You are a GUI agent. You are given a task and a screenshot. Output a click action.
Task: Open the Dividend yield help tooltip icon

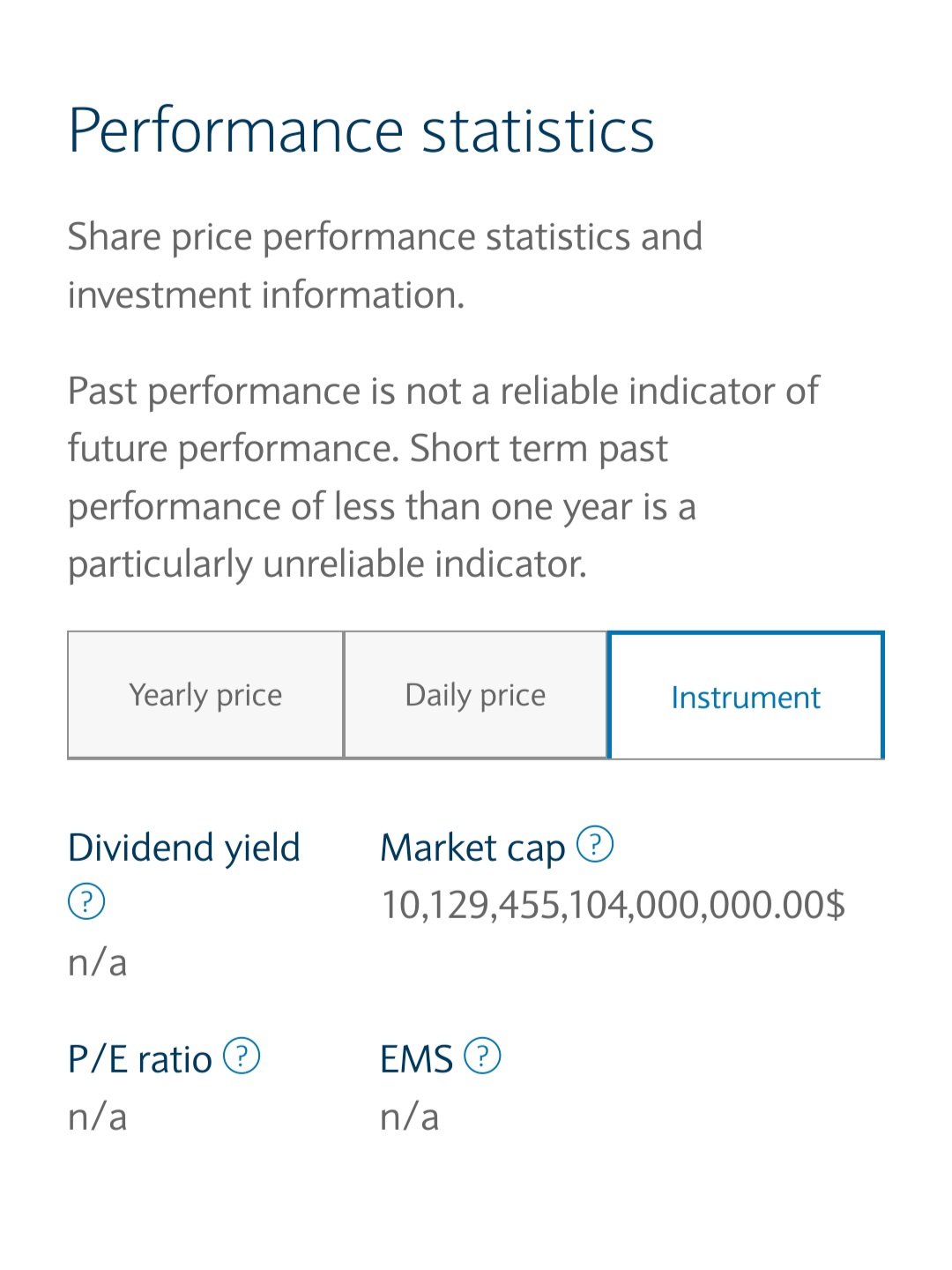[x=86, y=901]
